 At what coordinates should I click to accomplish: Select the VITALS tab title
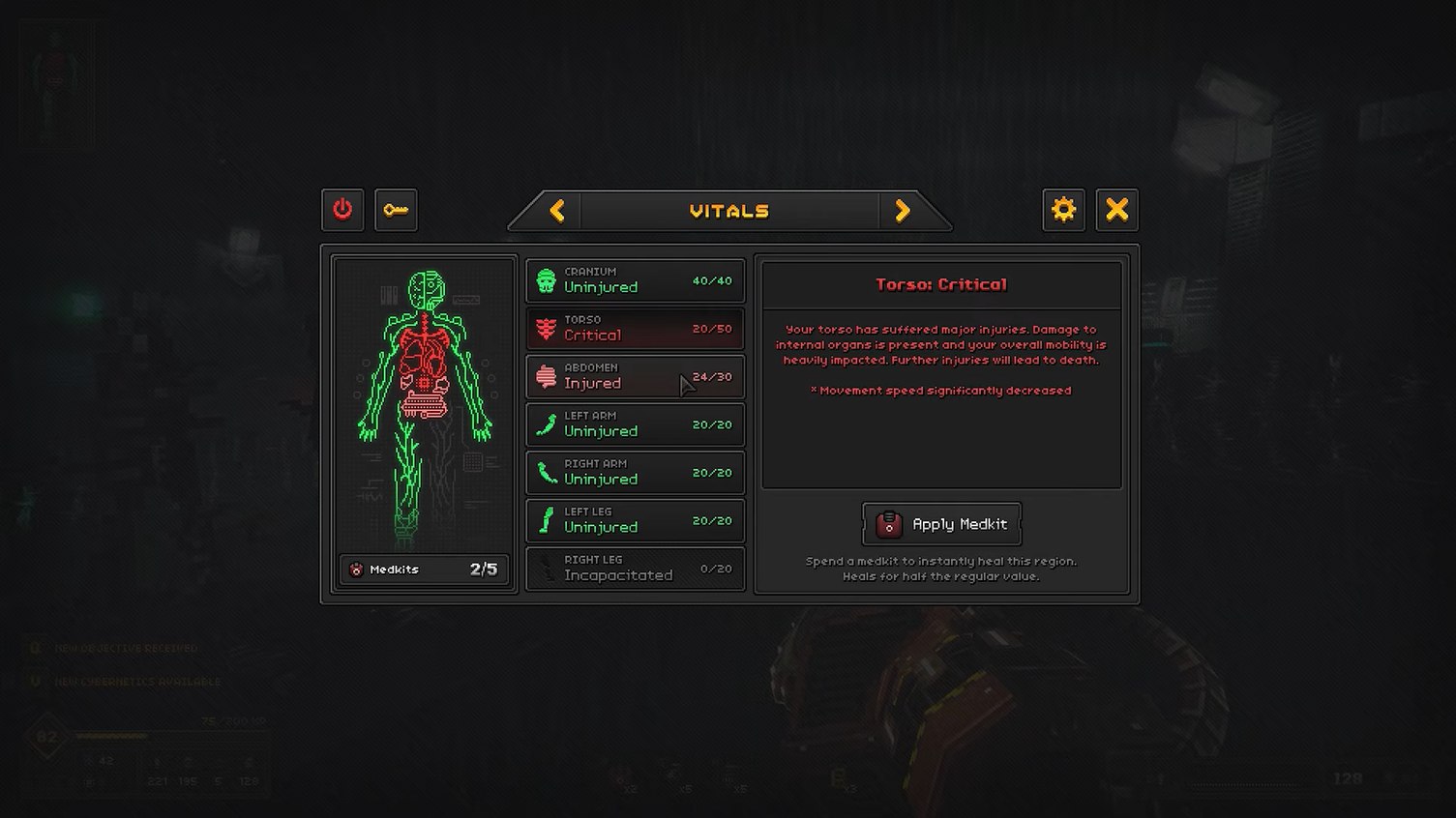coord(729,211)
